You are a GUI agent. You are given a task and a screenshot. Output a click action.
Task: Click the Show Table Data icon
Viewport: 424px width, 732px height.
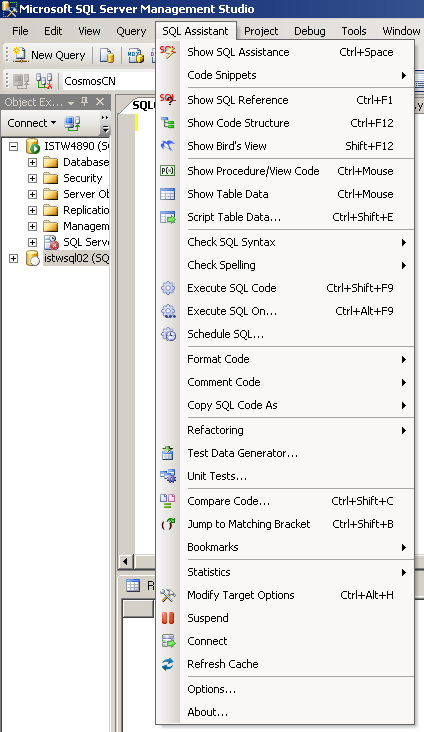coord(168,194)
